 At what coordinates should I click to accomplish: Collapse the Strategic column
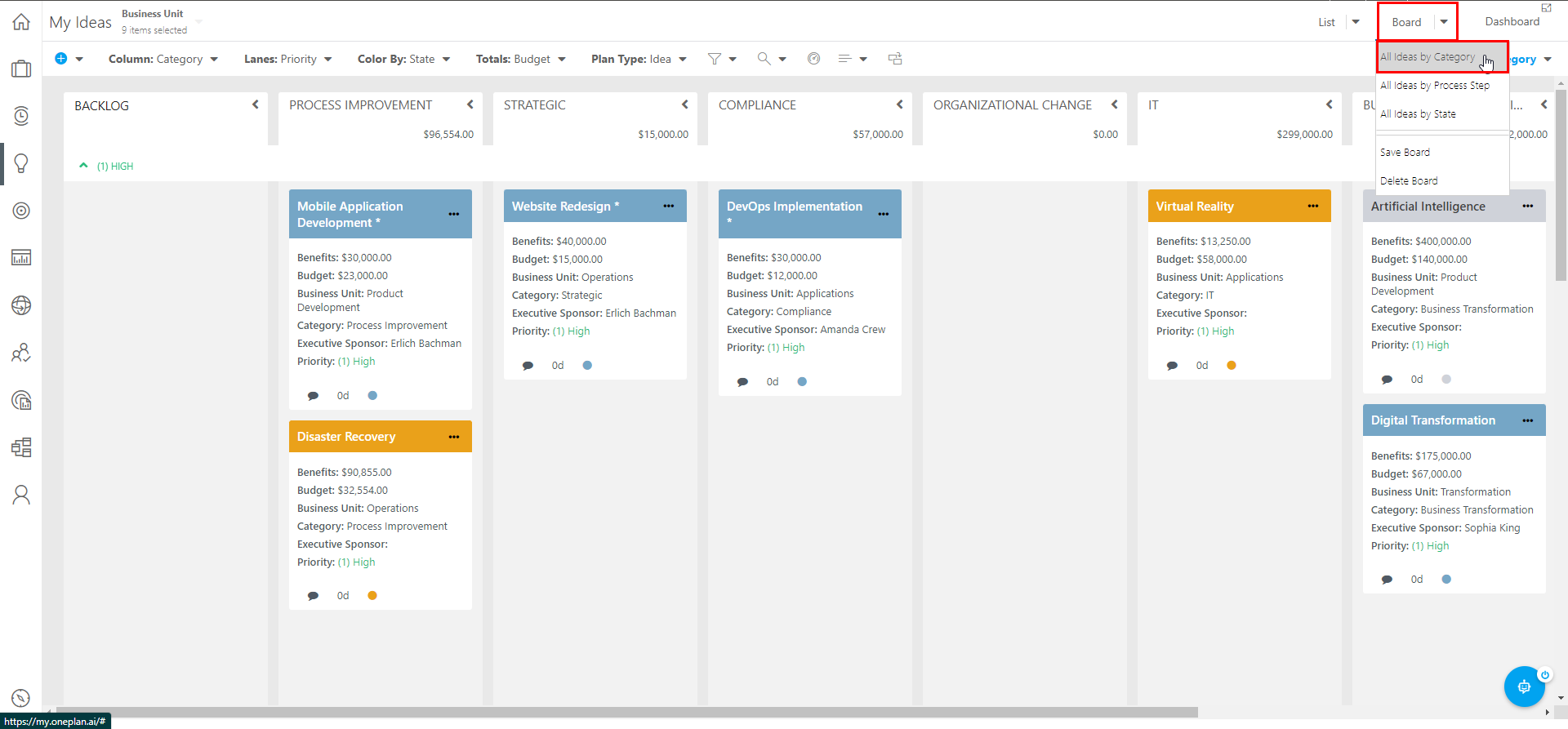685,104
